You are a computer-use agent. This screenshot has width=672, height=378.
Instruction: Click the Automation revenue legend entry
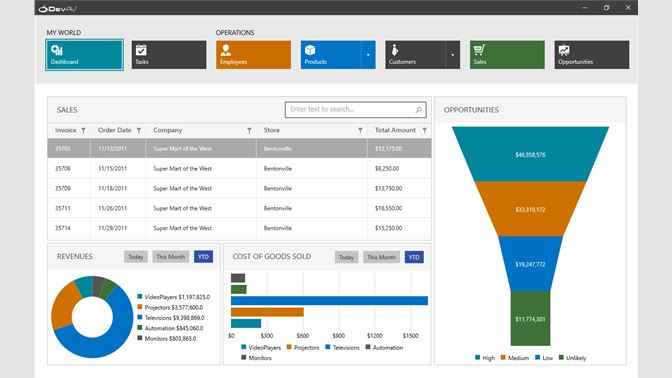(170, 328)
